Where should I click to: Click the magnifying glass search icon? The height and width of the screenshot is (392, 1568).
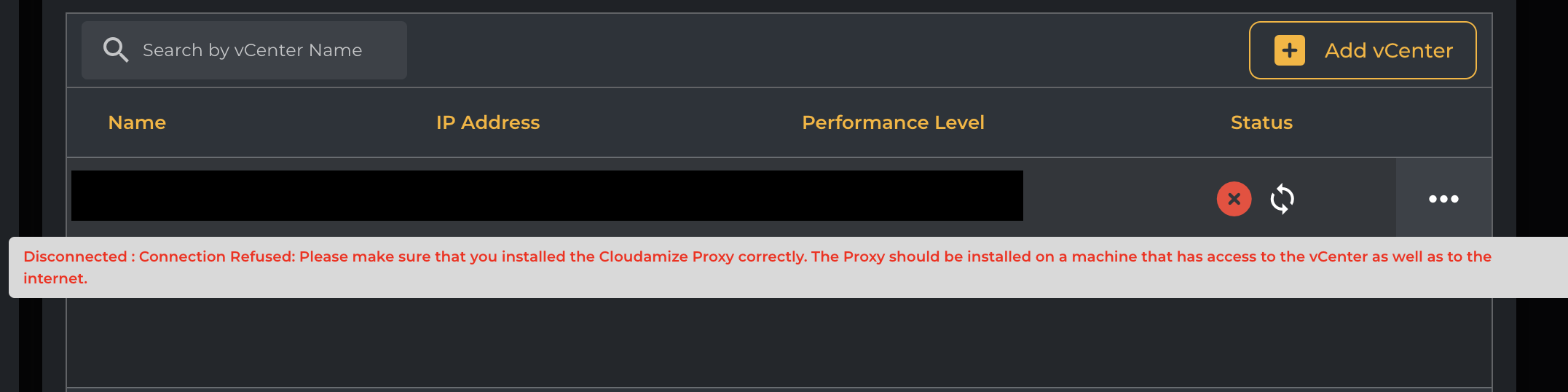click(115, 50)
